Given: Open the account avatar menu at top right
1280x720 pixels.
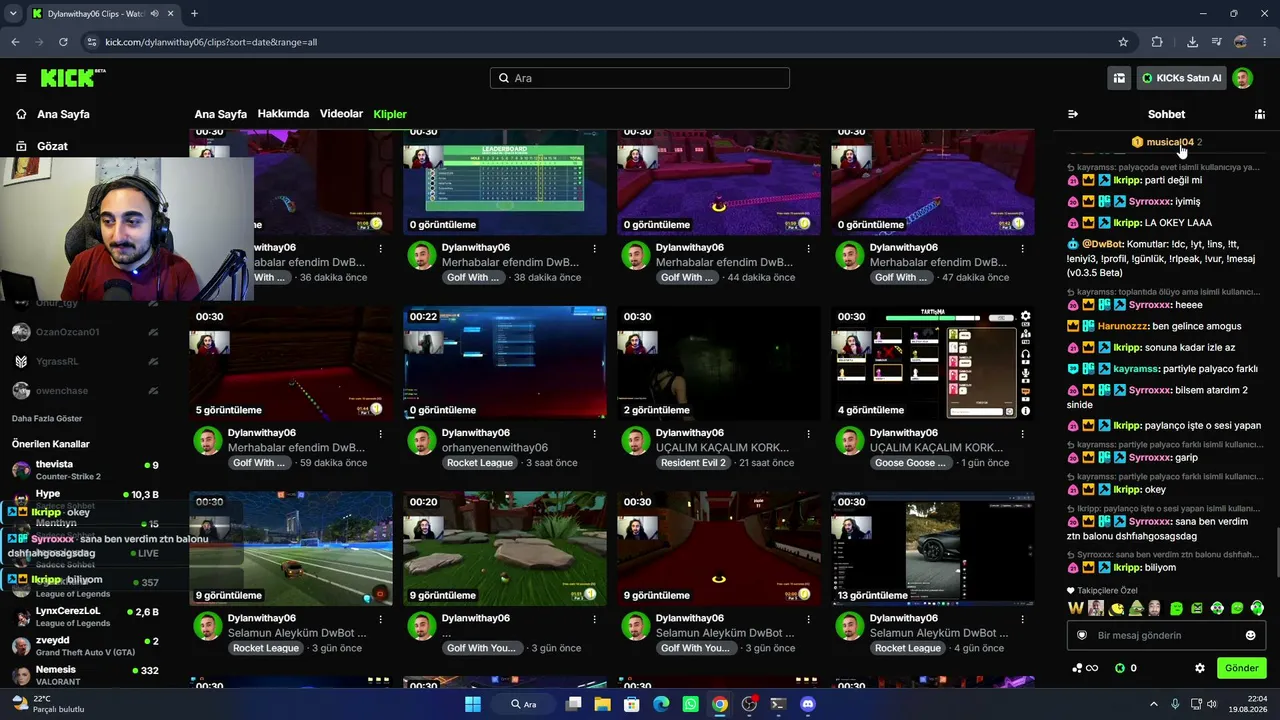Looking at the screenshot, I should (1242, 78).
